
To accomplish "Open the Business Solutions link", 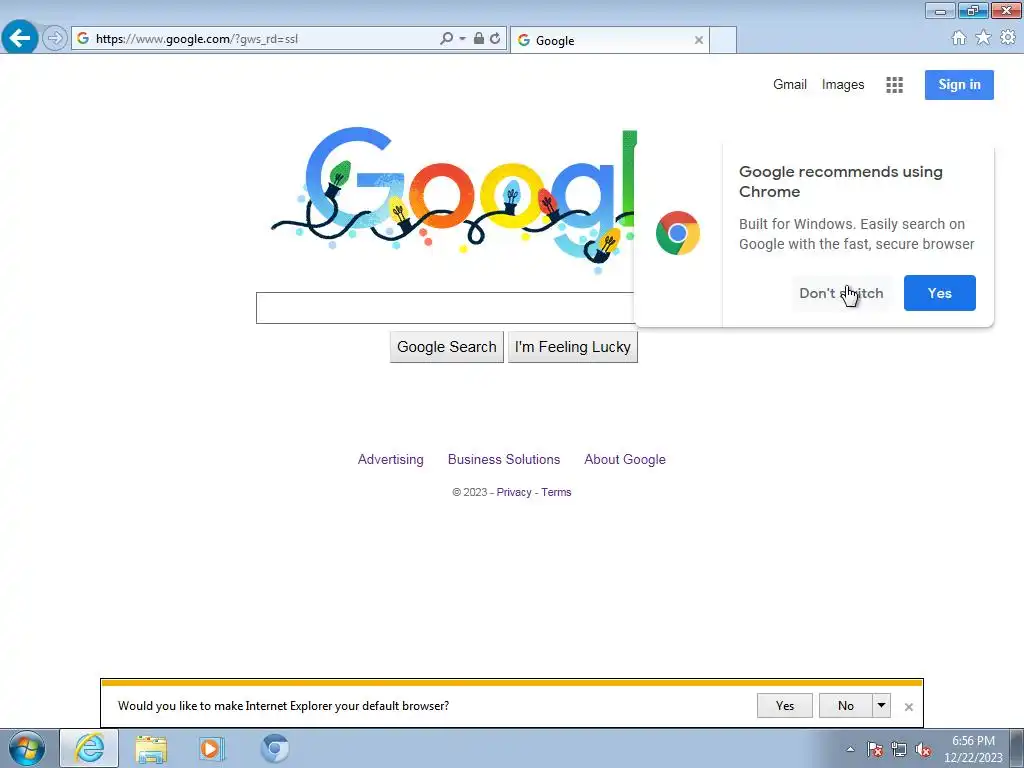I will coord(504,459).
